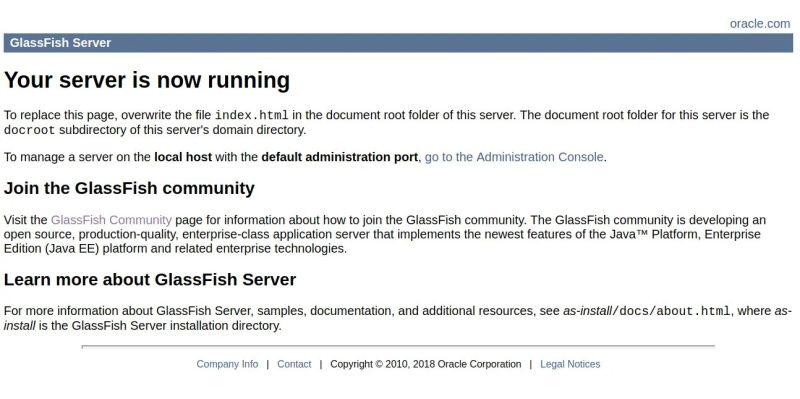Click the bold 'local host' text

pyautogui.click(x=183, y=157)
